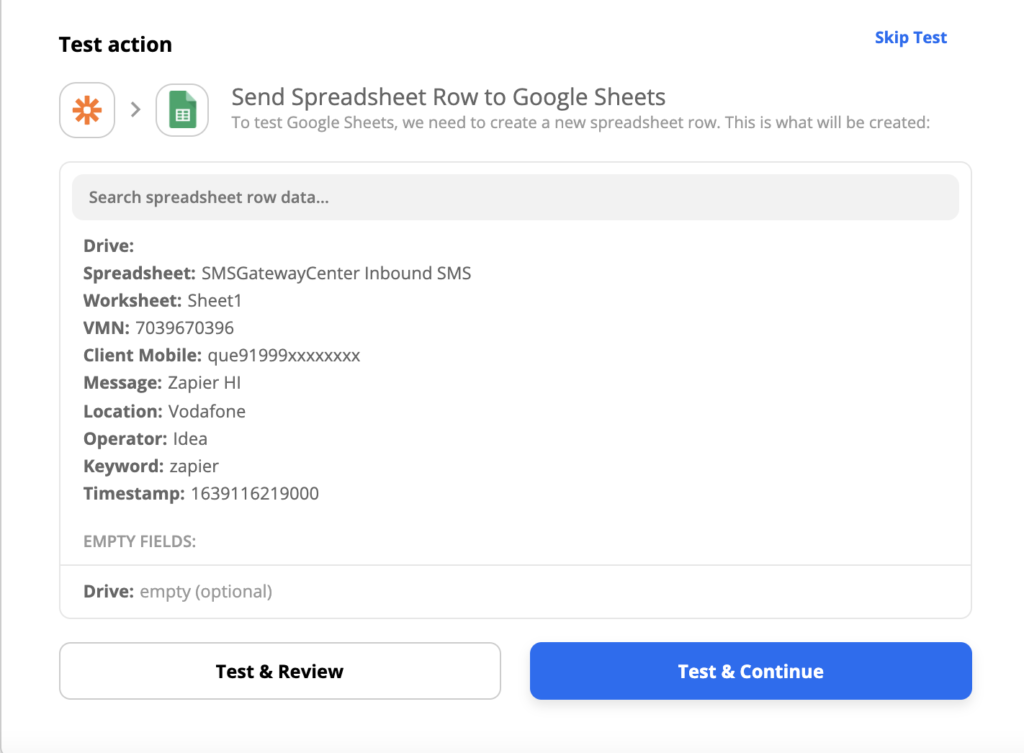The image size is (1024, 753).
Task: Click the chevron arrow between app icons
Action: [x=135, y=110]
